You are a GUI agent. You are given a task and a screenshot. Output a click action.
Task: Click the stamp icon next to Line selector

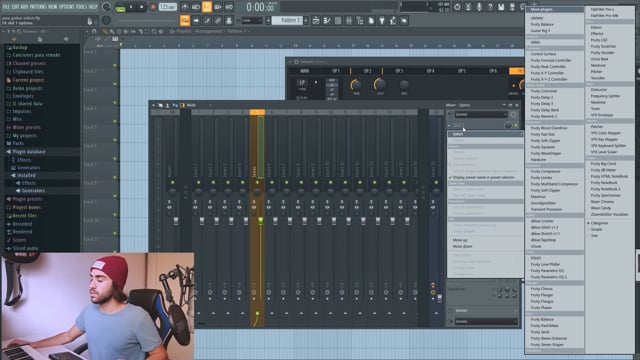click(x=229, y=20)
